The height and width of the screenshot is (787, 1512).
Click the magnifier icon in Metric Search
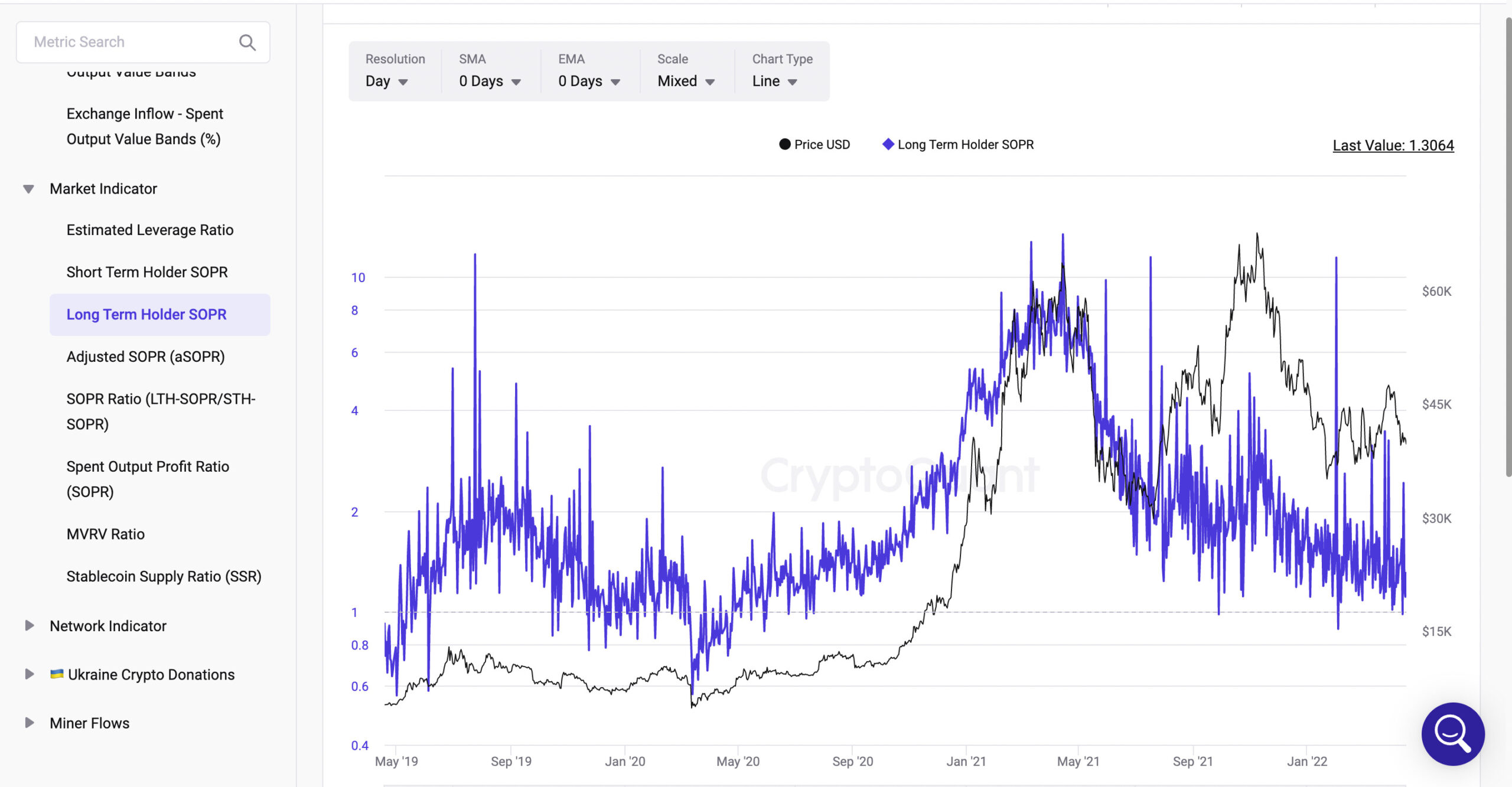(247, 43)
